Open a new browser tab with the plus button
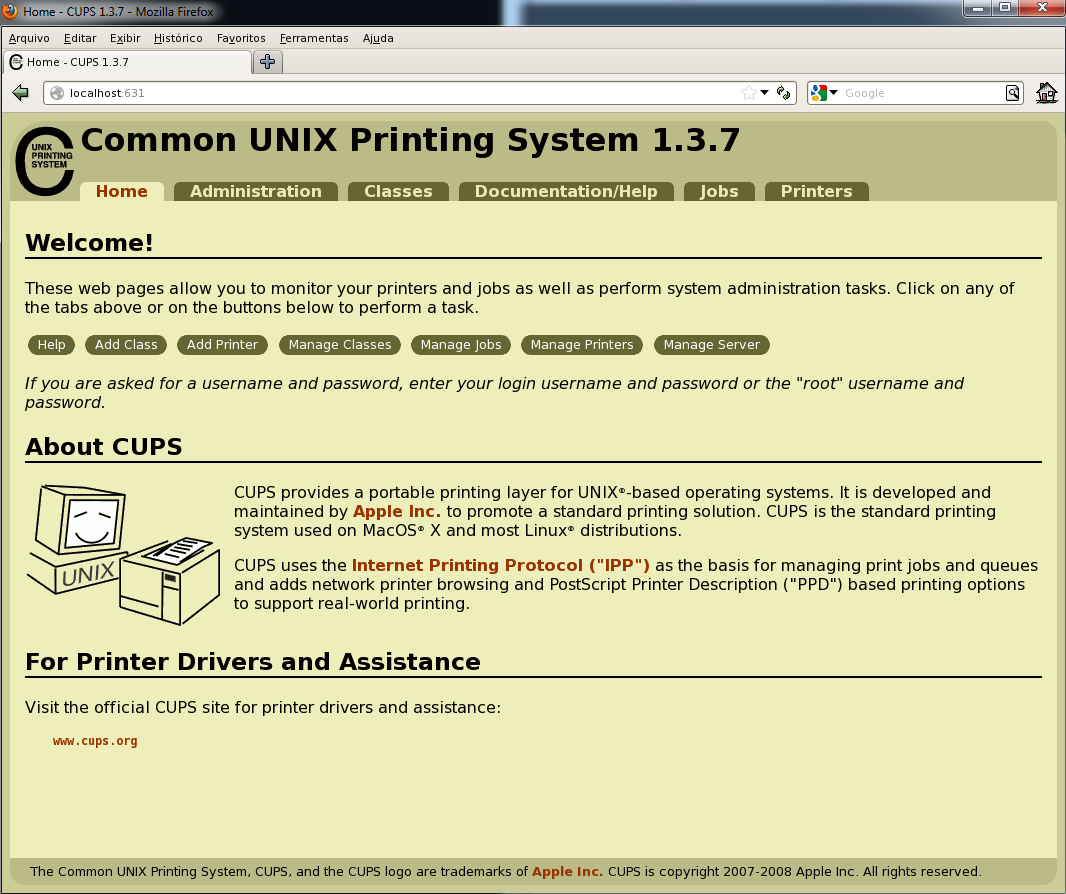 click(267, 61)
